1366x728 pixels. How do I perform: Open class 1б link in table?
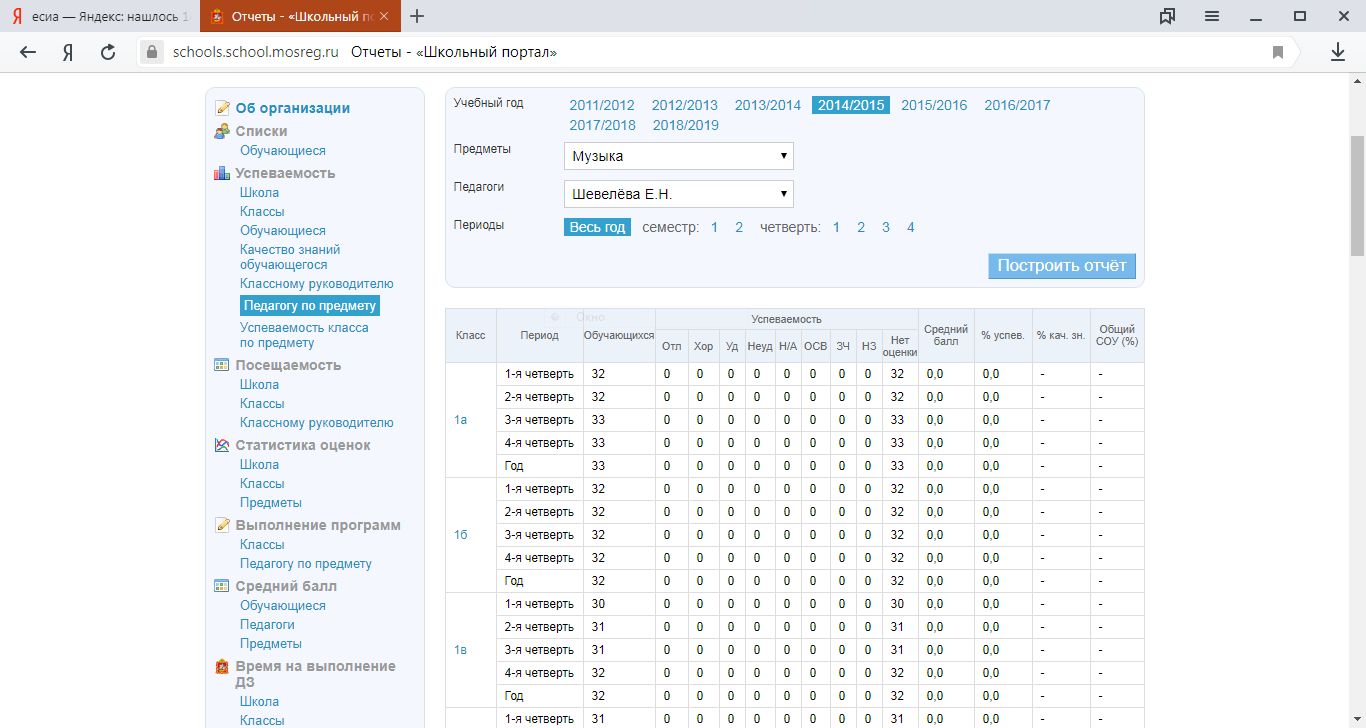click(461, 535)
